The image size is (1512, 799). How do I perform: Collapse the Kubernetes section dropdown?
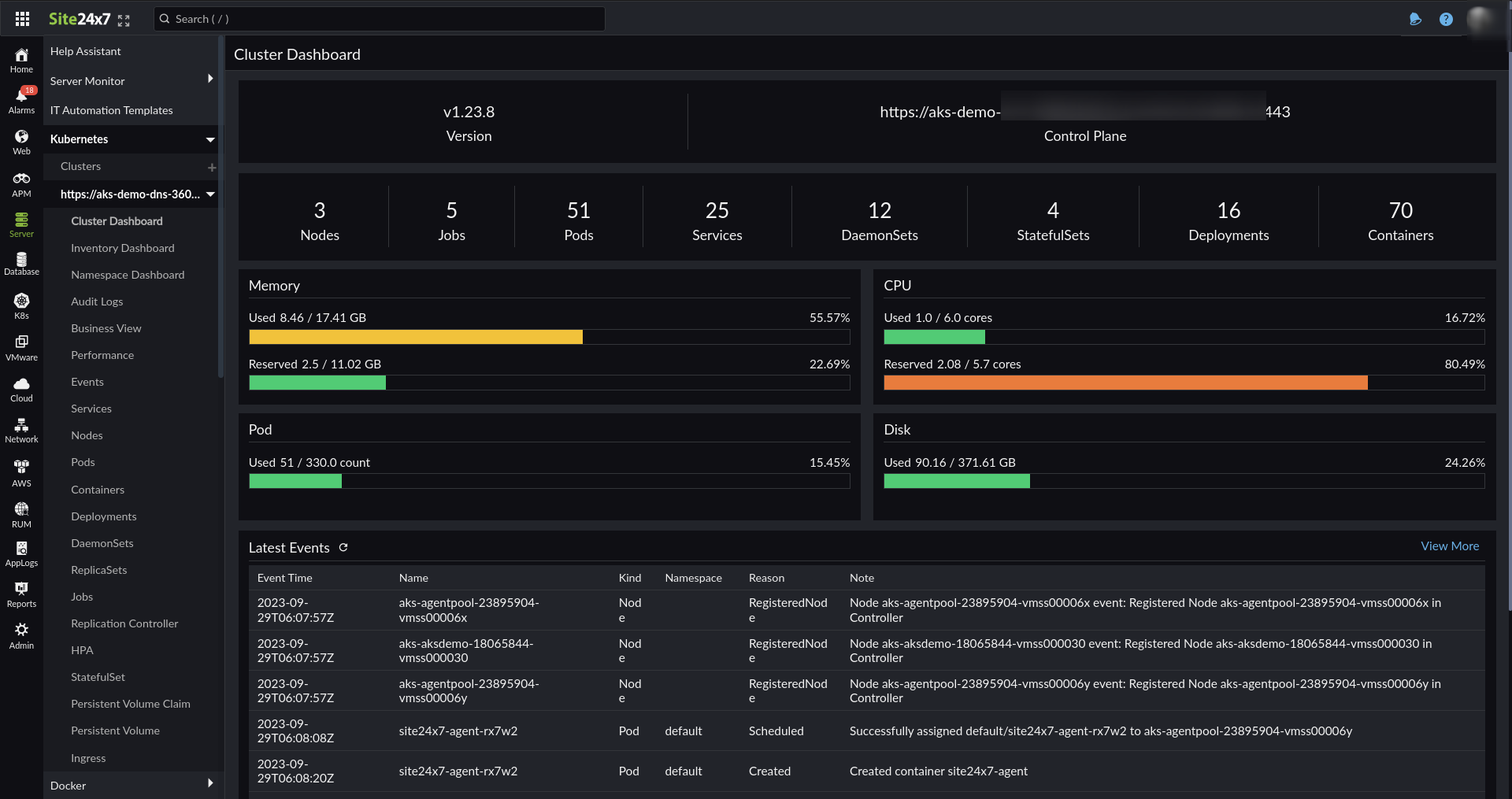click(209, 139)
